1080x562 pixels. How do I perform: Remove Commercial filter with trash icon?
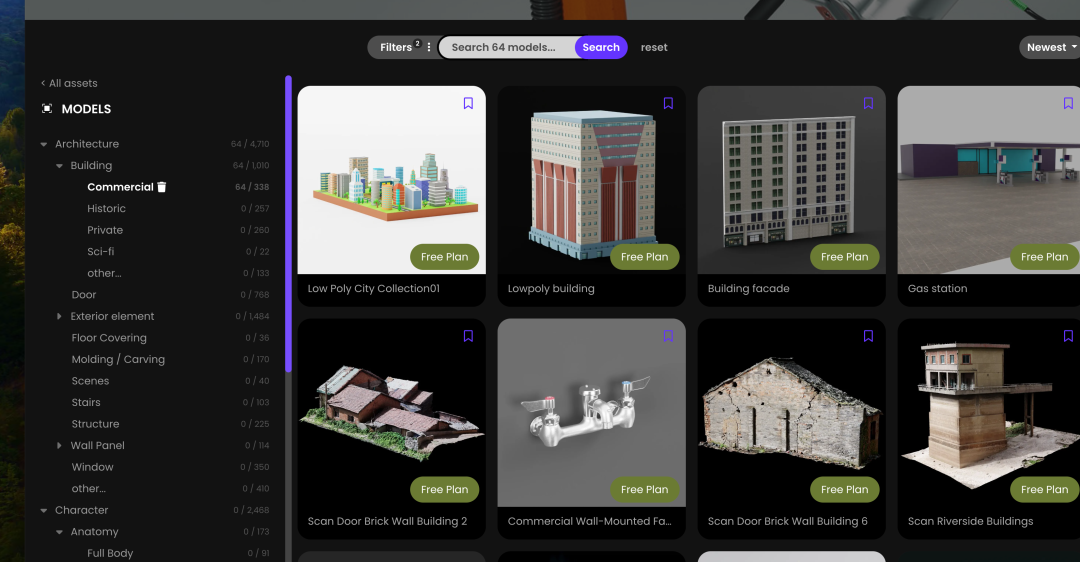tap(162, 187)
